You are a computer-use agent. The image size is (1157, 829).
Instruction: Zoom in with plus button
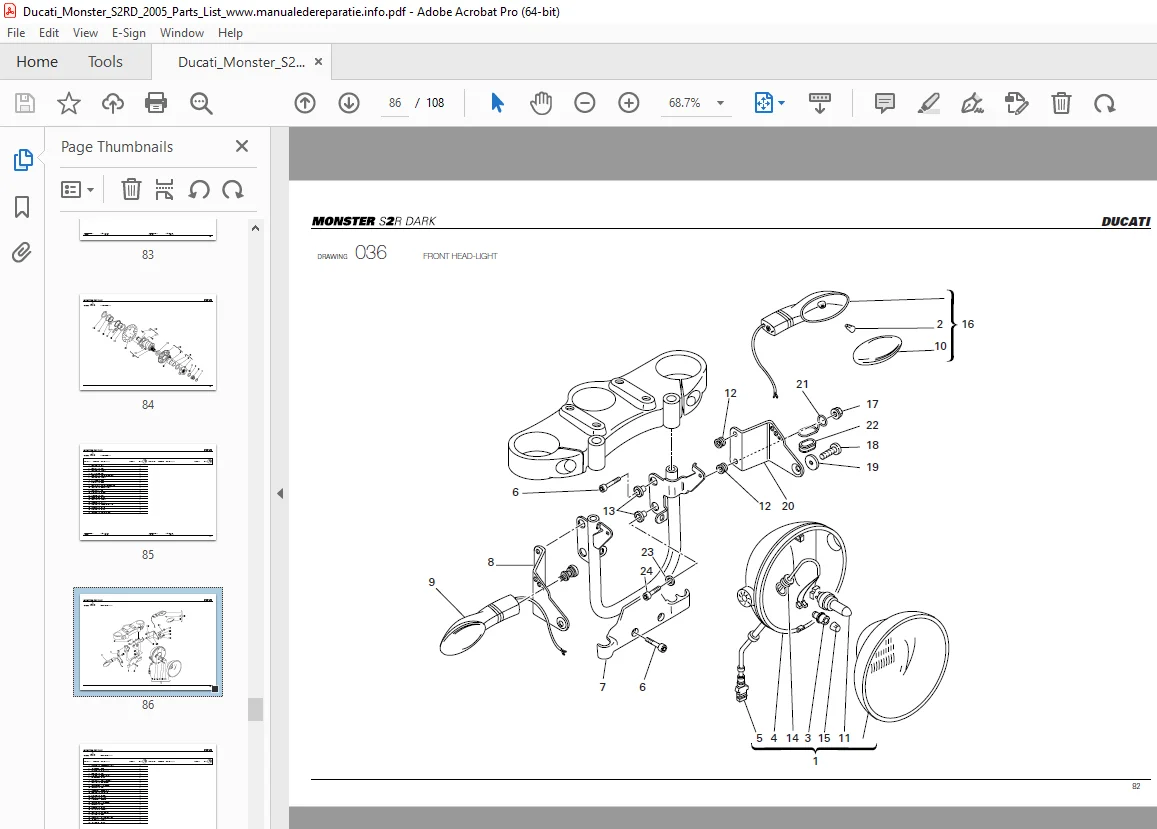[x=629, y=103]
